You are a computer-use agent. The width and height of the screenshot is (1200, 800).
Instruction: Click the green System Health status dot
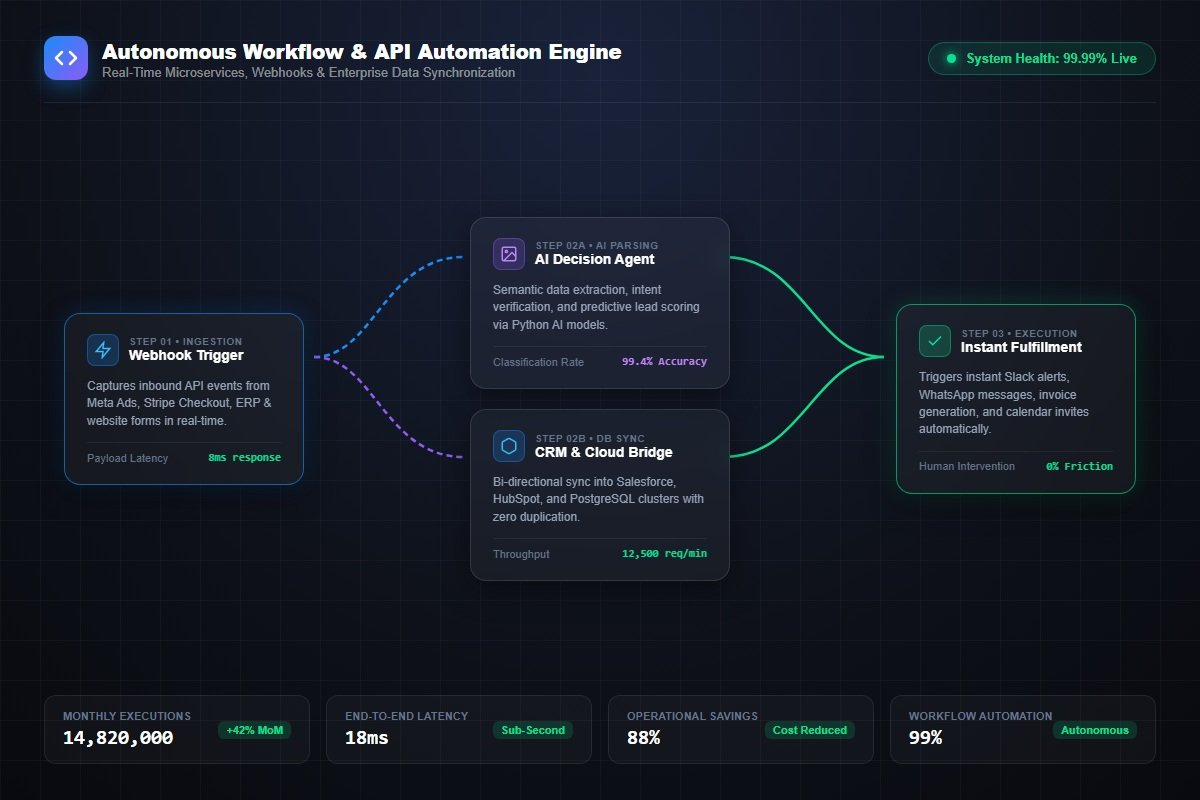951,59
